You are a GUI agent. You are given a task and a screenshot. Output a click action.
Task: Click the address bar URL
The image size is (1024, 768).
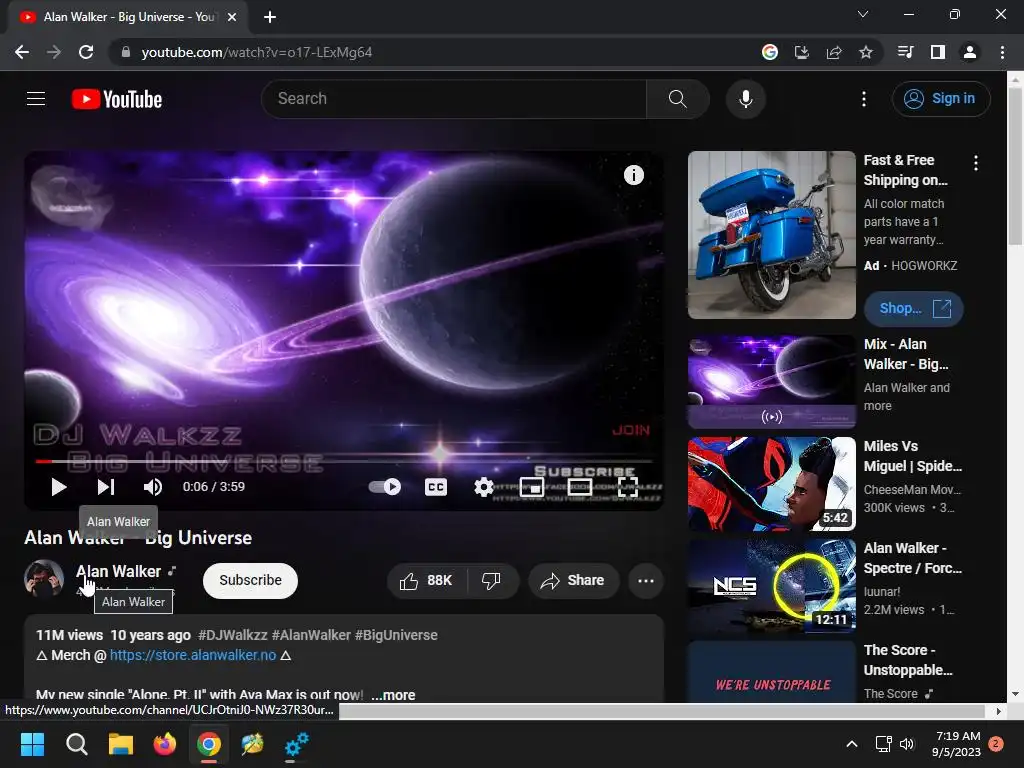[x=257, y=52]
